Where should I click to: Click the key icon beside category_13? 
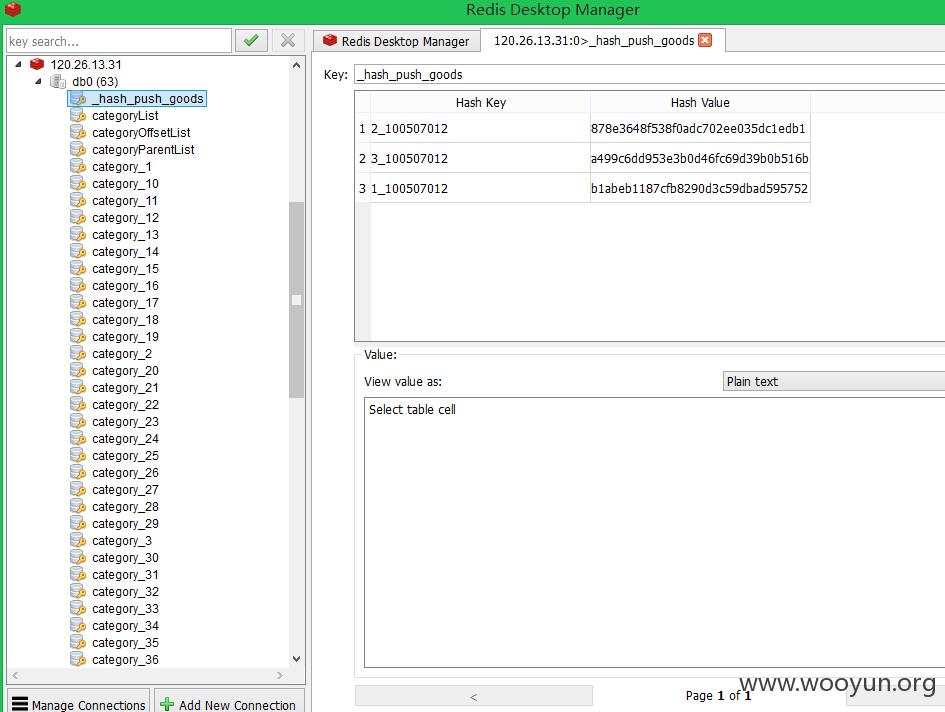(x=78, y=235)
